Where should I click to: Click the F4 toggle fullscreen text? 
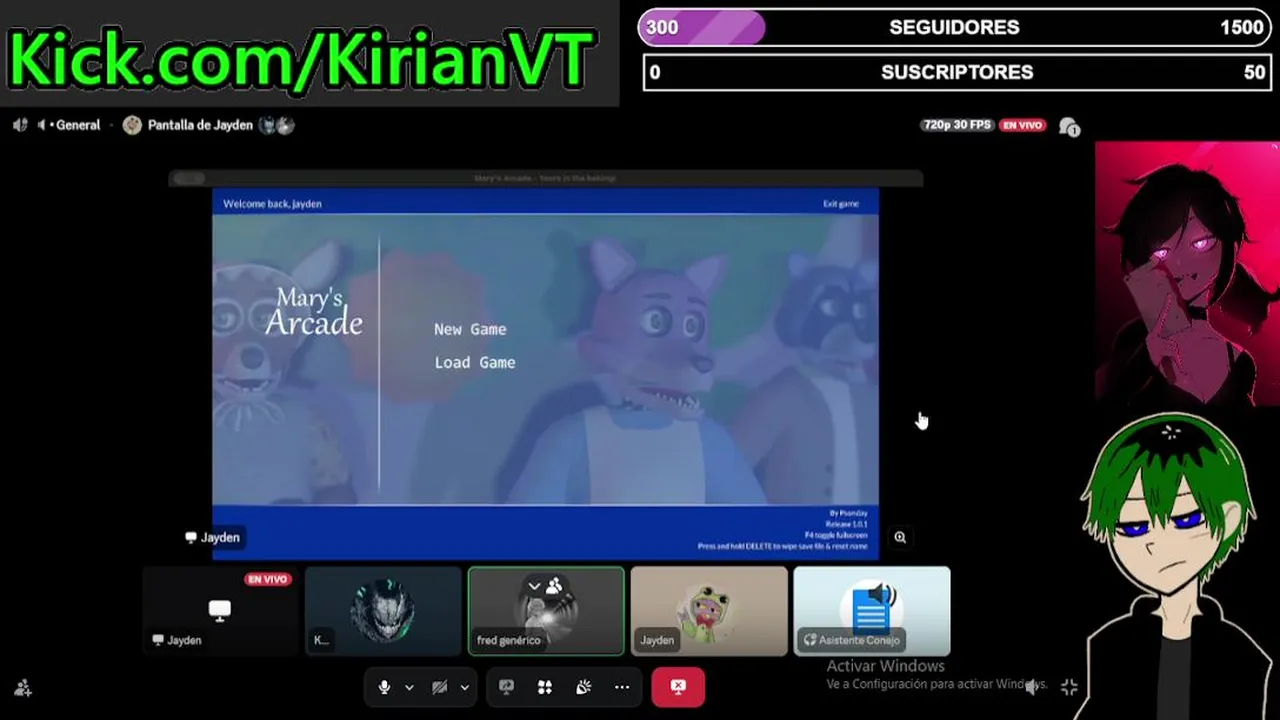[x=836, y=535]
